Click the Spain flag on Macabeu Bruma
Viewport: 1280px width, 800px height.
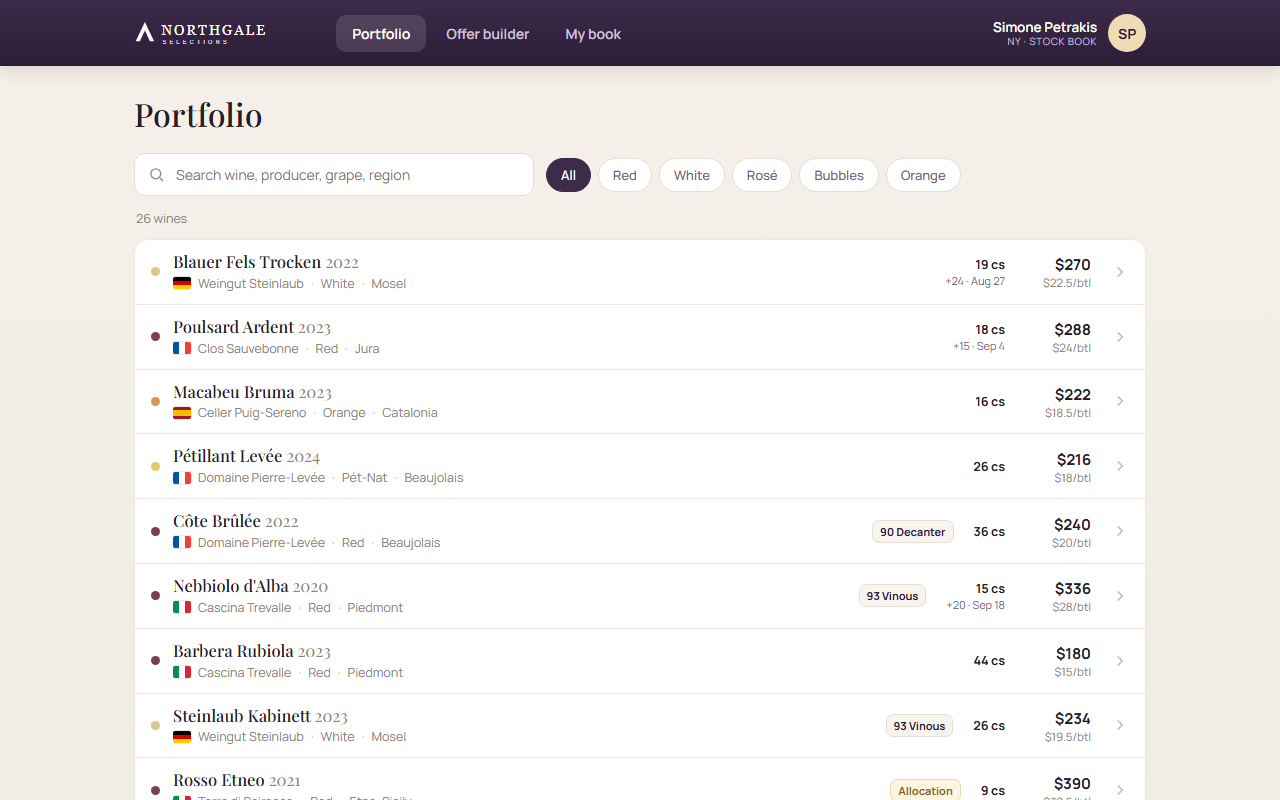pyautogui.click(x=182, y=413)
